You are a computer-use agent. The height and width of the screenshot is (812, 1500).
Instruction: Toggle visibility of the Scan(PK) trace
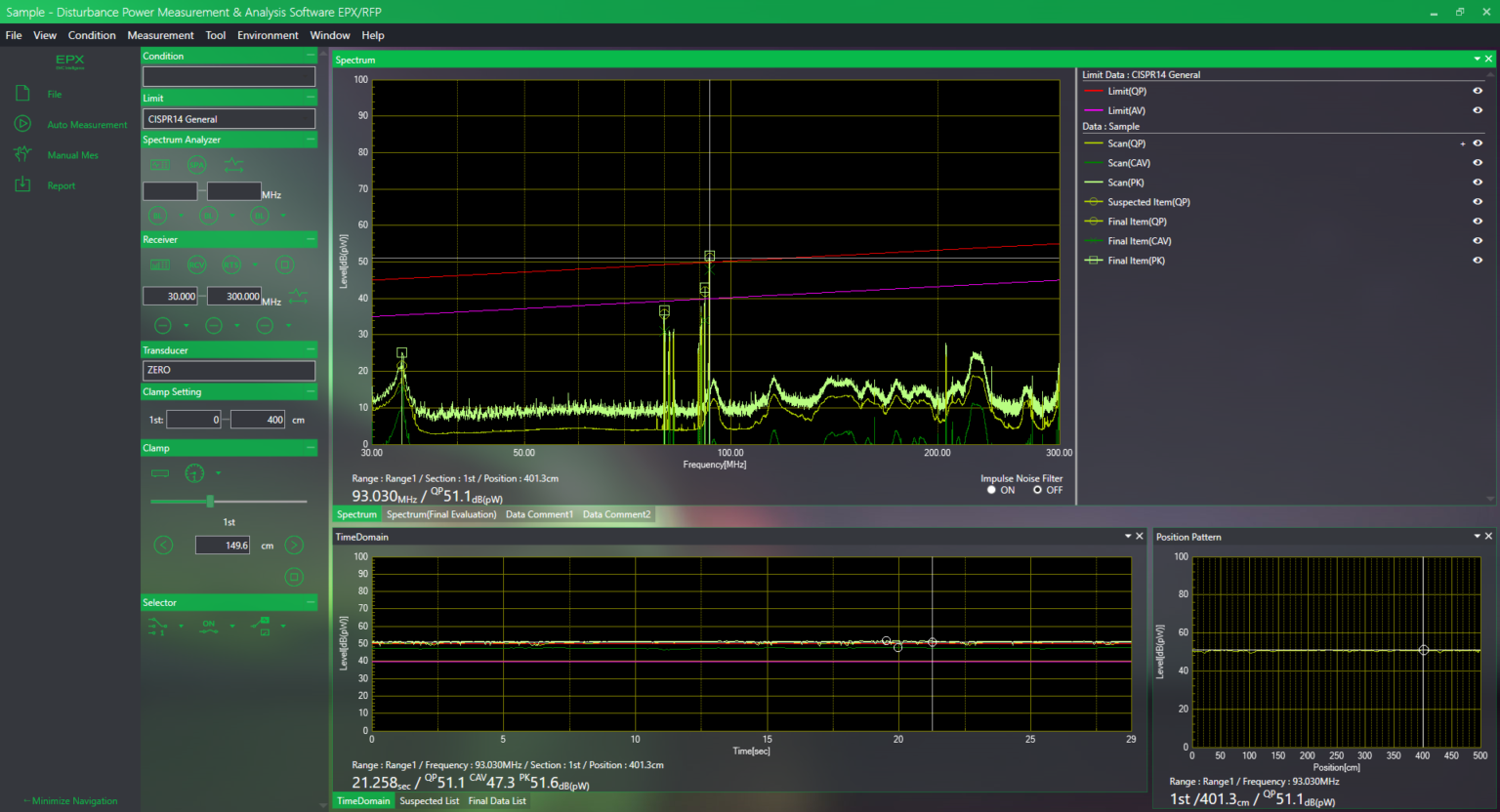pos(1477,183)
